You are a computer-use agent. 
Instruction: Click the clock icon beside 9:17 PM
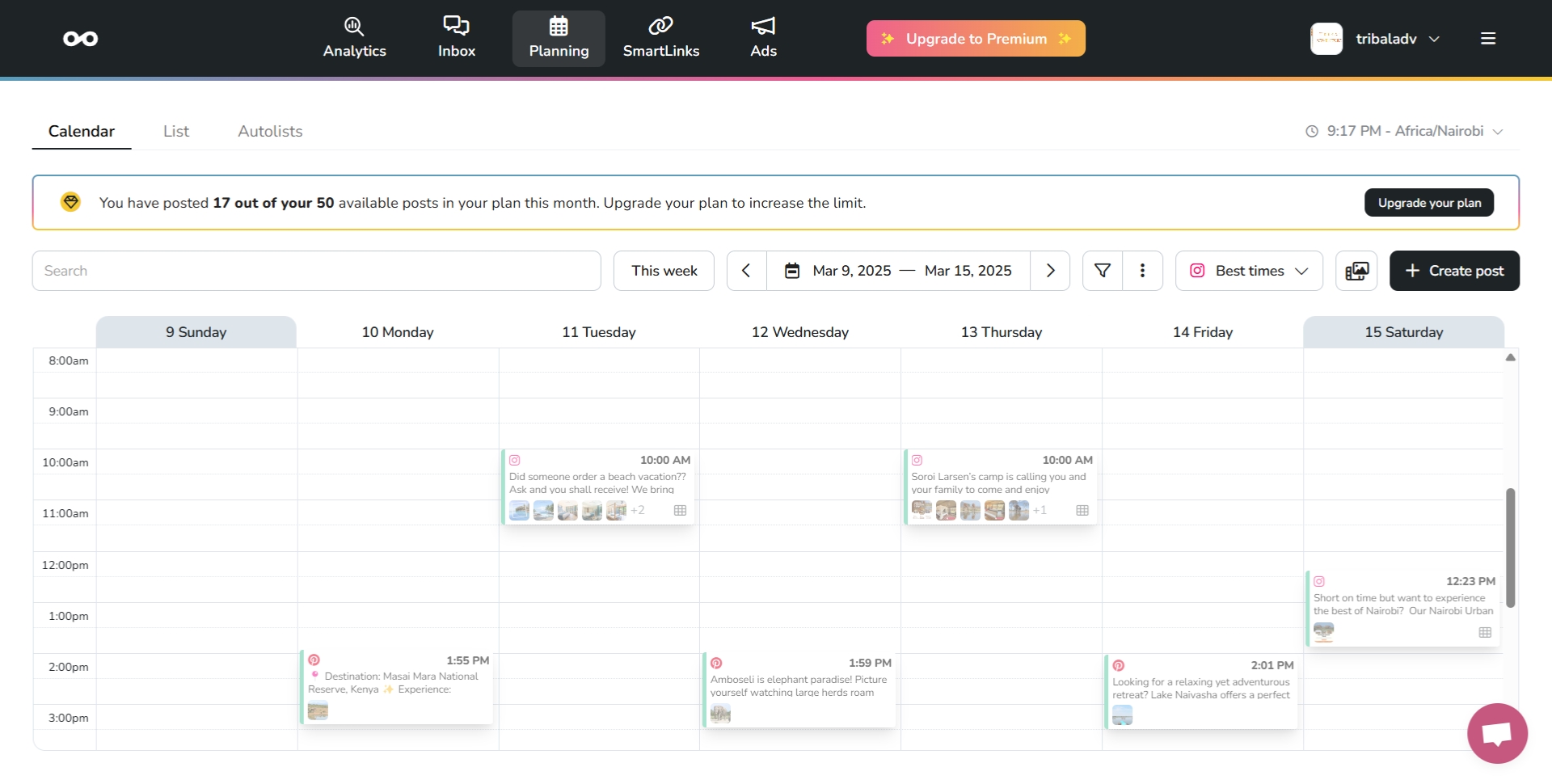click(1312, 131)
